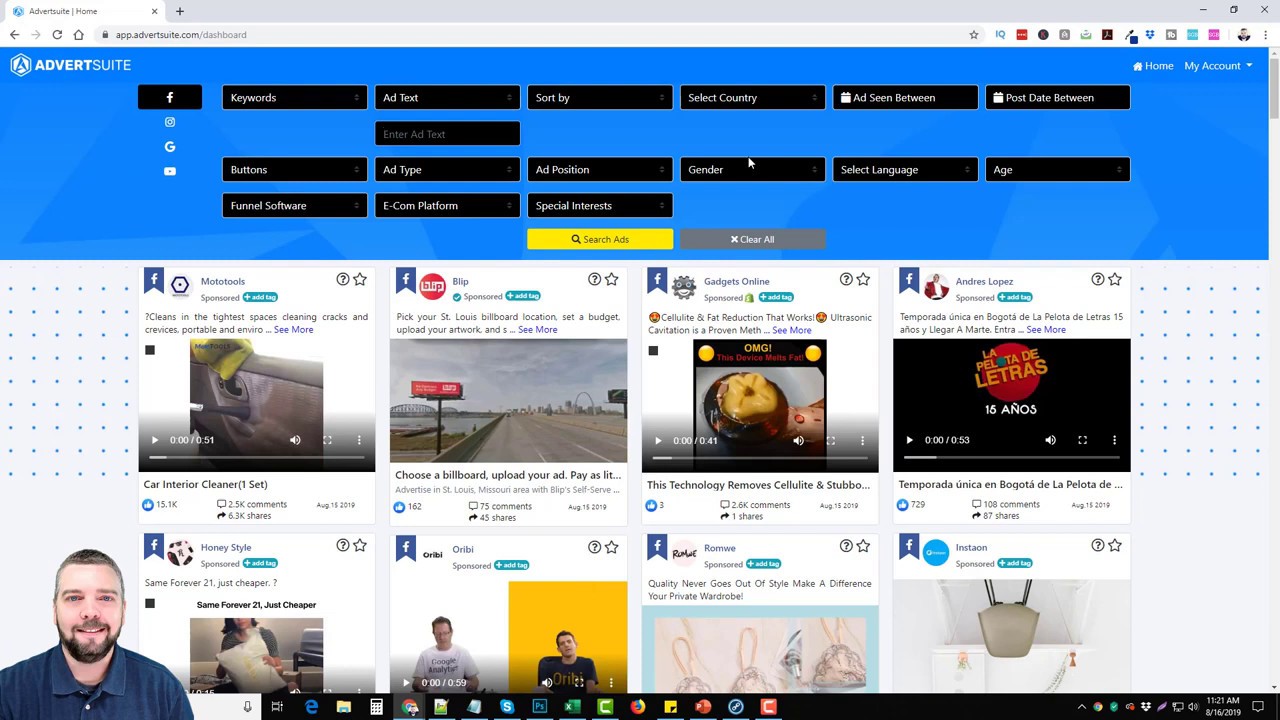Seek in the Andres Lopez video progress bar

tap(1012, 457)
